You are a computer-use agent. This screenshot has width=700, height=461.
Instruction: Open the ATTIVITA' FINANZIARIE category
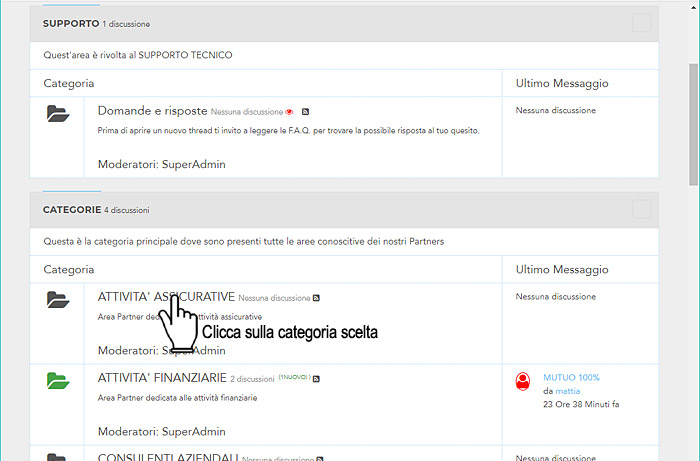(x=162, y=378)
